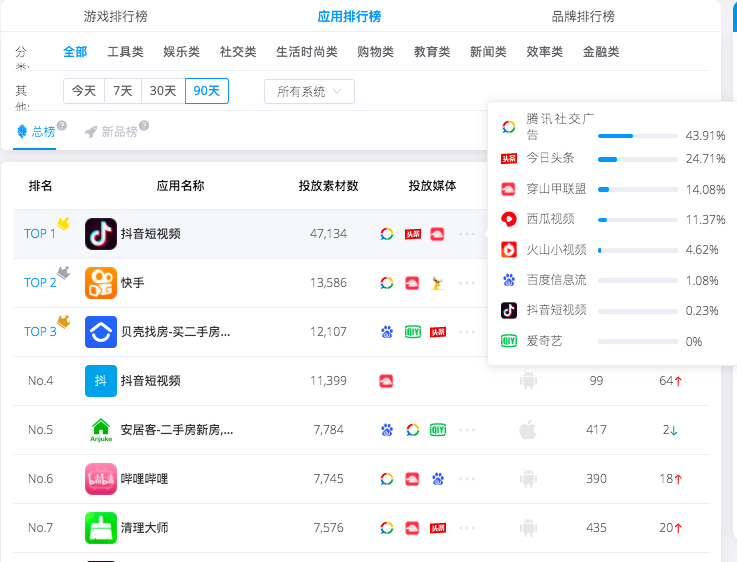The width and height of the screenshot is (737, 562).
Task: Switch to the 新品榜 tab
Action: 111,132
